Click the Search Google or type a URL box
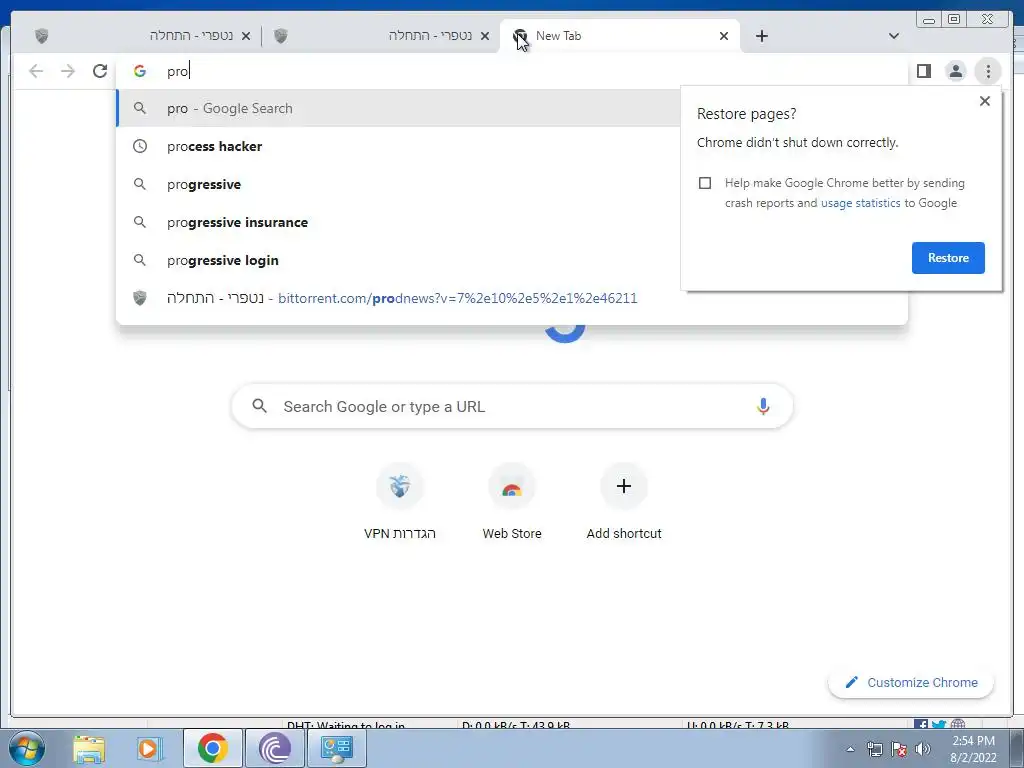 tap(512, 407)
